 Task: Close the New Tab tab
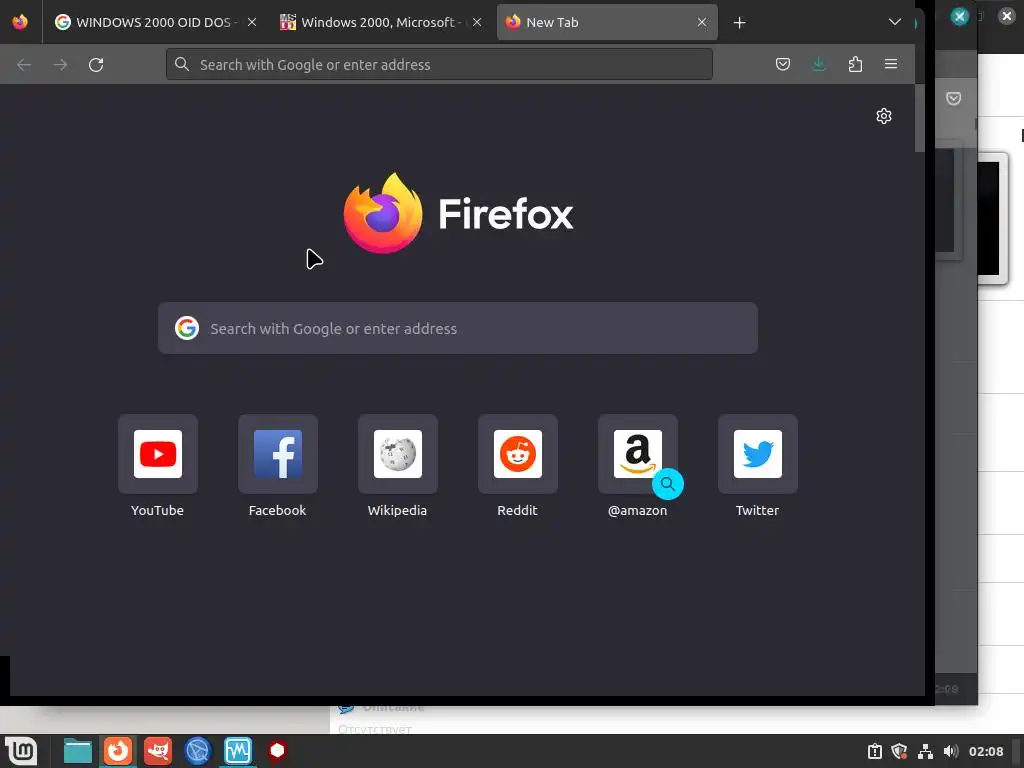[x=701, y=22]
